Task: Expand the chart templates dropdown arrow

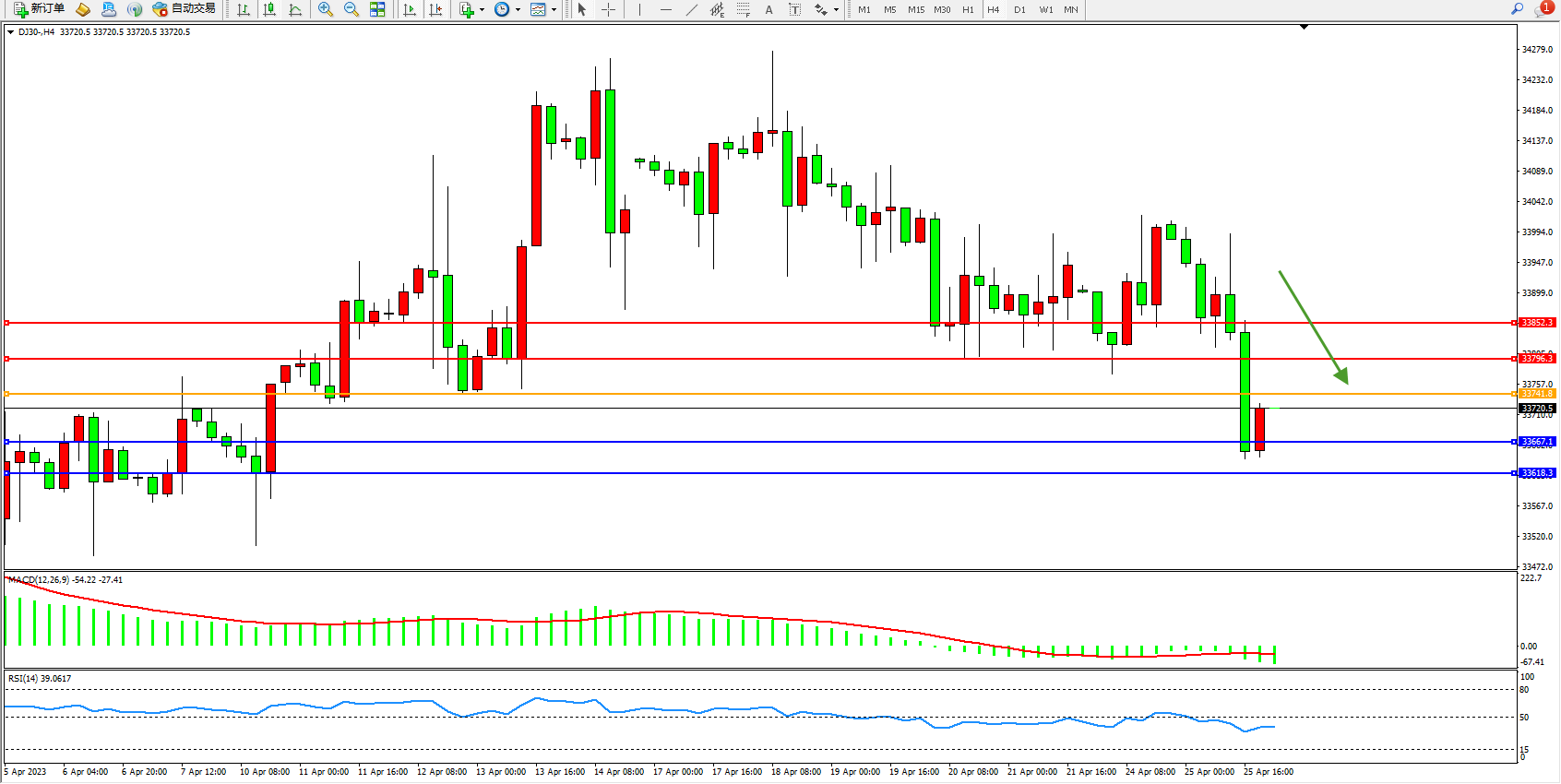Action: [x=554, y=10]
